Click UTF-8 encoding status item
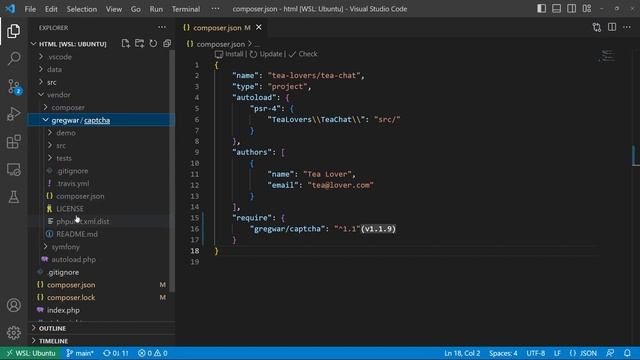The width and height of the screenshot is (640, 360). (536, 353)
